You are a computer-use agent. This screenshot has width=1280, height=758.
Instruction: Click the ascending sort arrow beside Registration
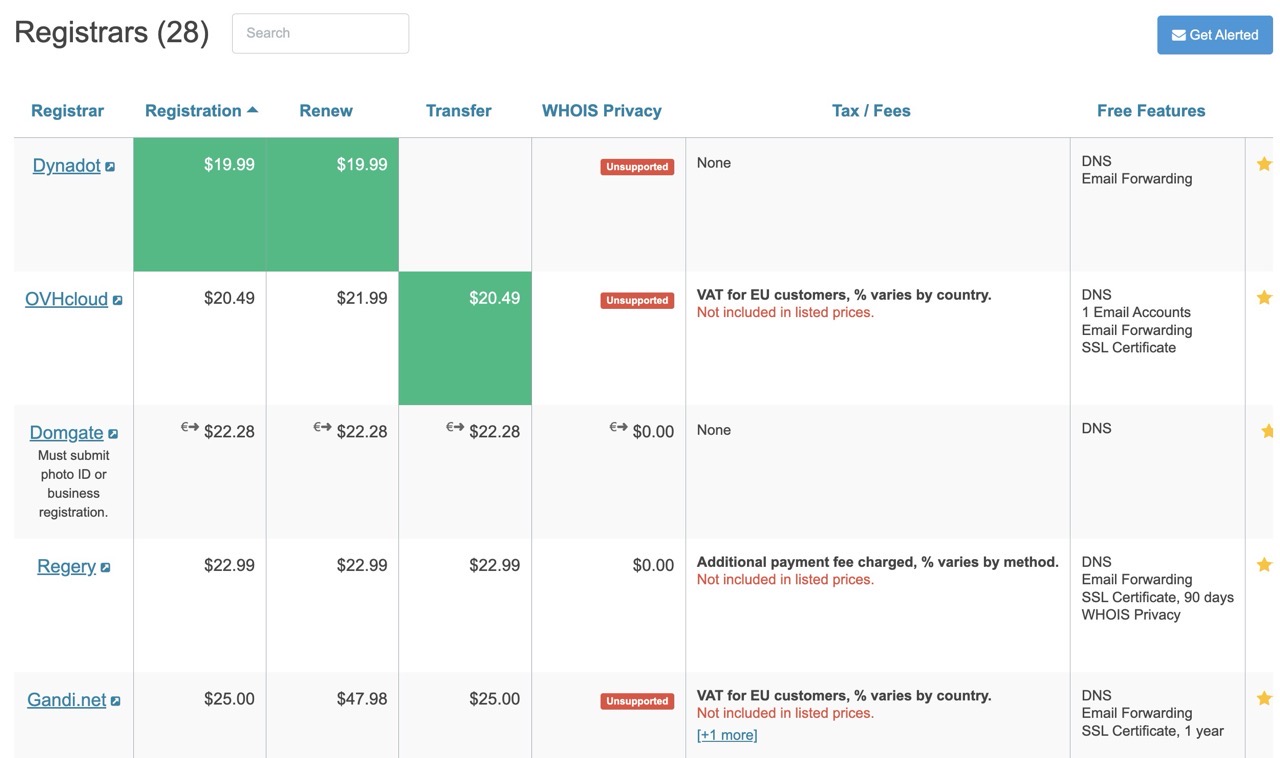click(x=252, y=110)
